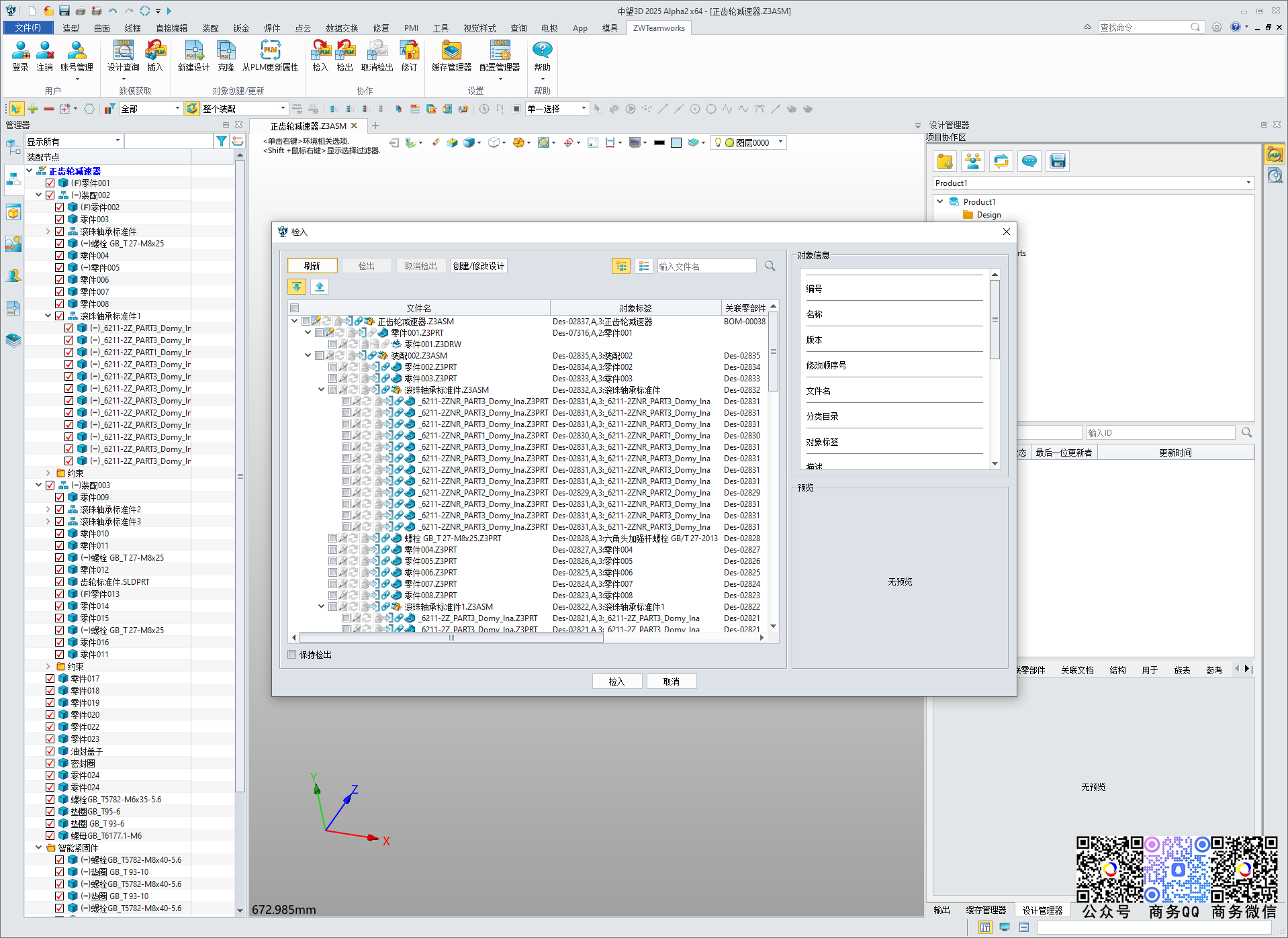Image resolution: width=1288 pixels, height=938 pixels.
Task: Click the 创建/修改设计 button
Action: point(478,266)
